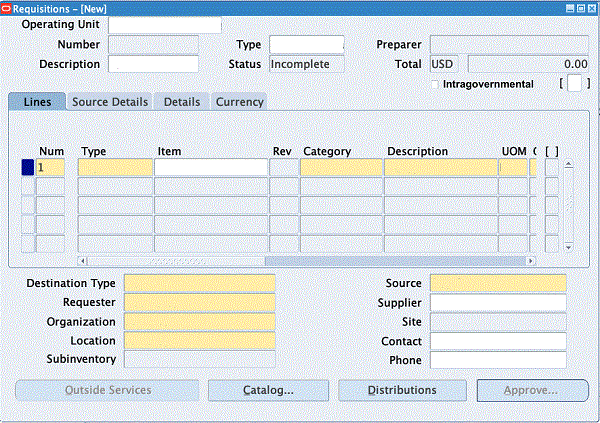Click the Item cell in line 1
This screenshot has height=423, width=600.
click(211, 167)
